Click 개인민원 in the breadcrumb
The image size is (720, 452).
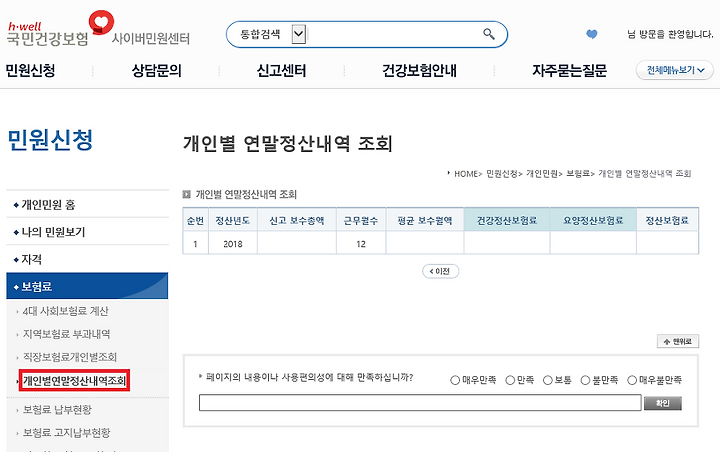[x=541, y=174]
